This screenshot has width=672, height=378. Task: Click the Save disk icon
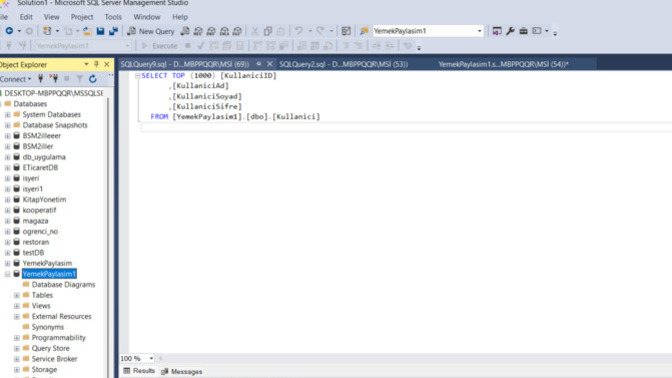click(100, 31)
